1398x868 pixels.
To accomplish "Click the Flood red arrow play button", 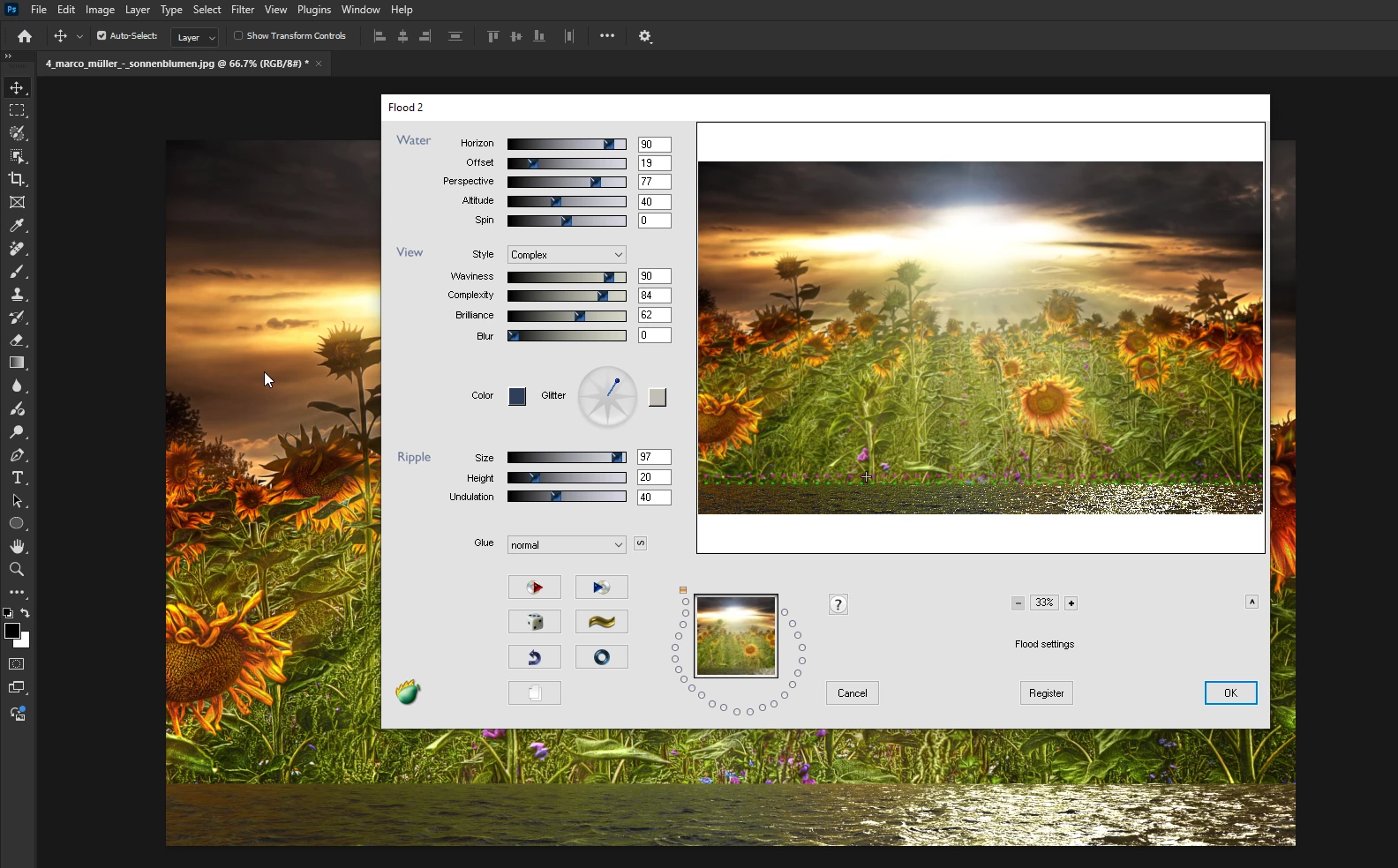I will 535,587.
